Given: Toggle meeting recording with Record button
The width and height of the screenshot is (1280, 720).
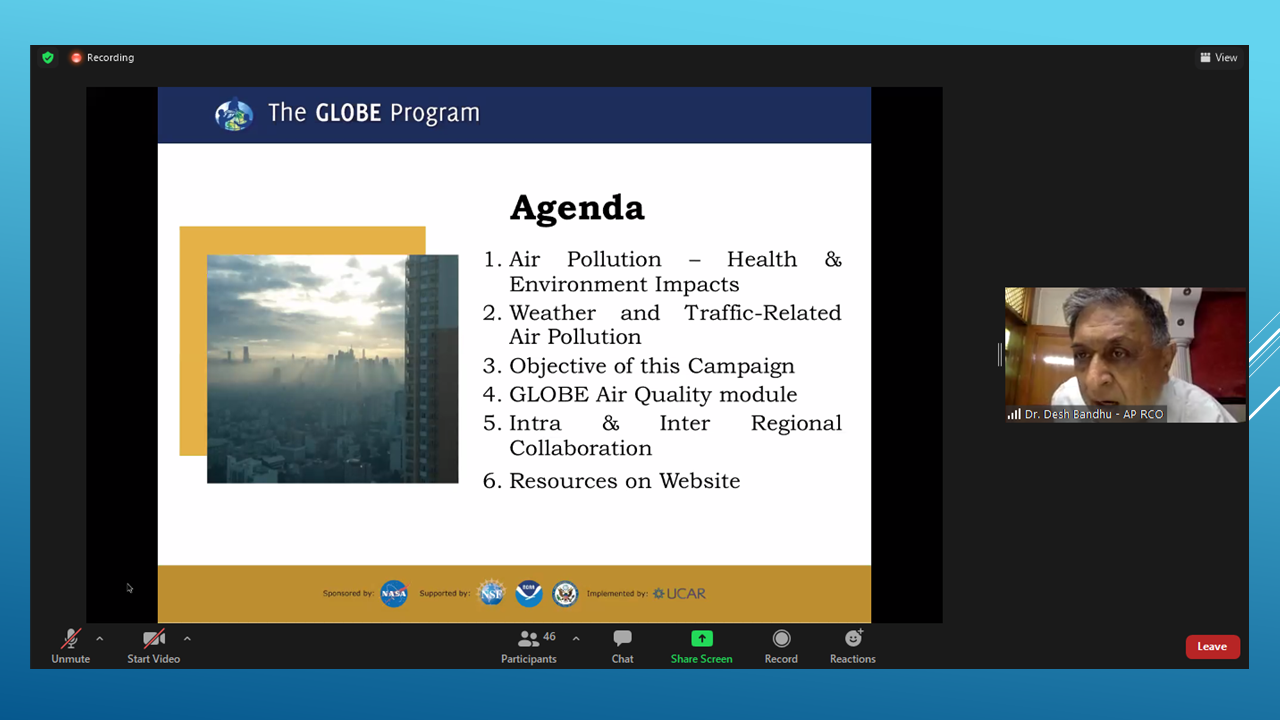Looking at the screenshot, I should pyautogui.click(x=781, y=646).
